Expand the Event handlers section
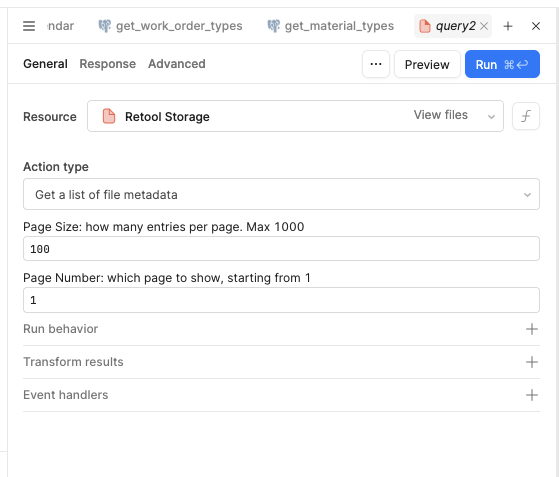Image resolution: width=559 pixels, height=477 pixels. coord(281,395)
